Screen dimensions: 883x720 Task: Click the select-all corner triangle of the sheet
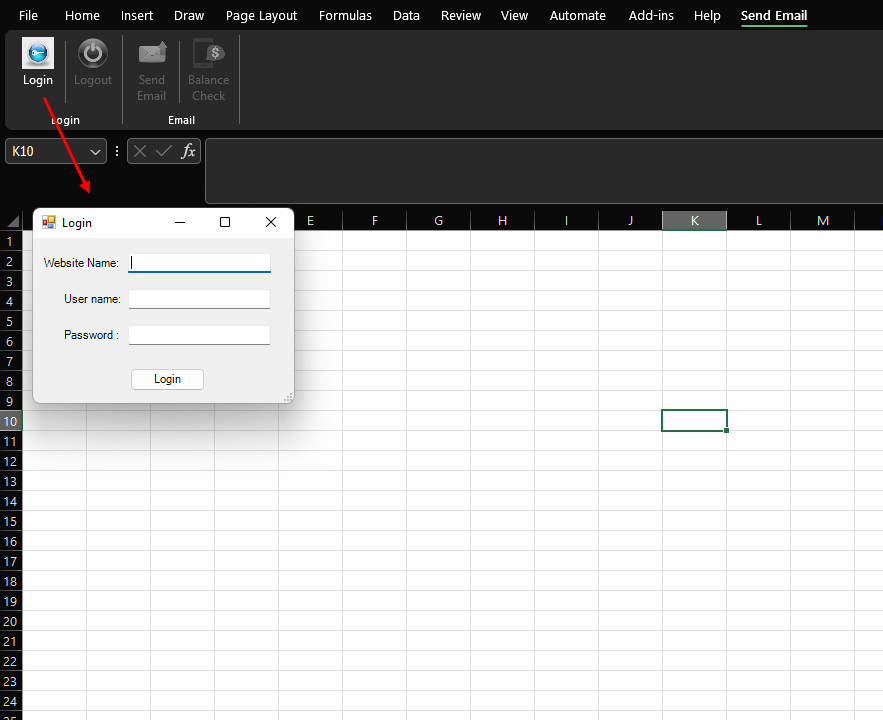(x=13, y=221)
